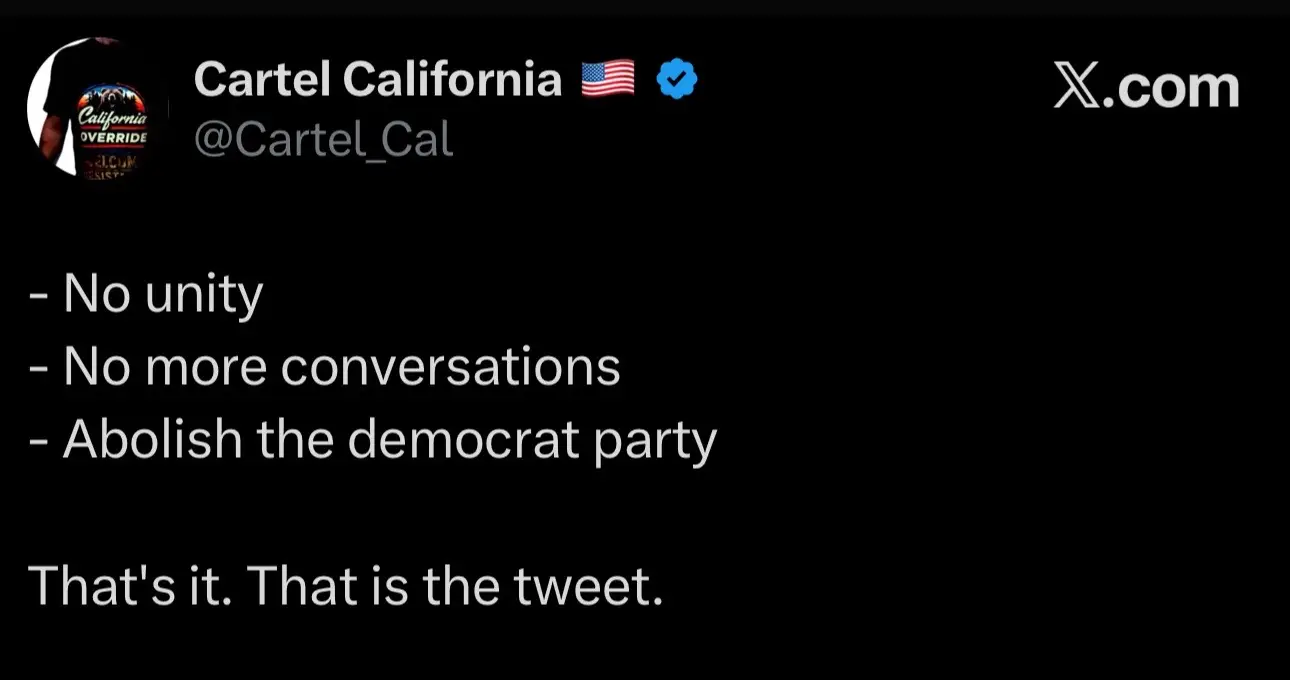Screen dimensions: 1290x680
Task: Select the "No unity" line
Action: 146,294
